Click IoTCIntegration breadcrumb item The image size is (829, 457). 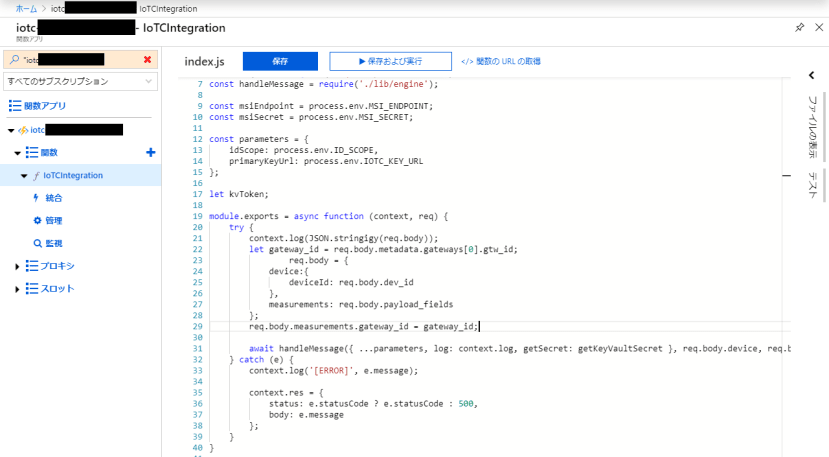(168, 8)
